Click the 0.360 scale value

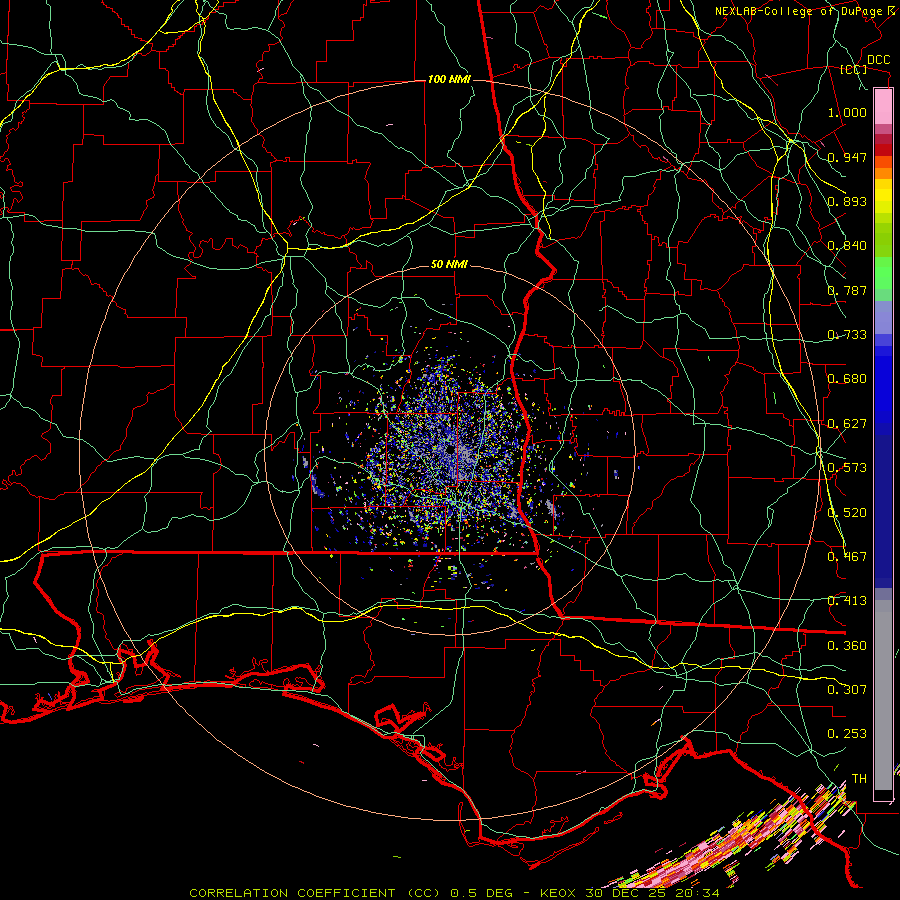point(847,645)
